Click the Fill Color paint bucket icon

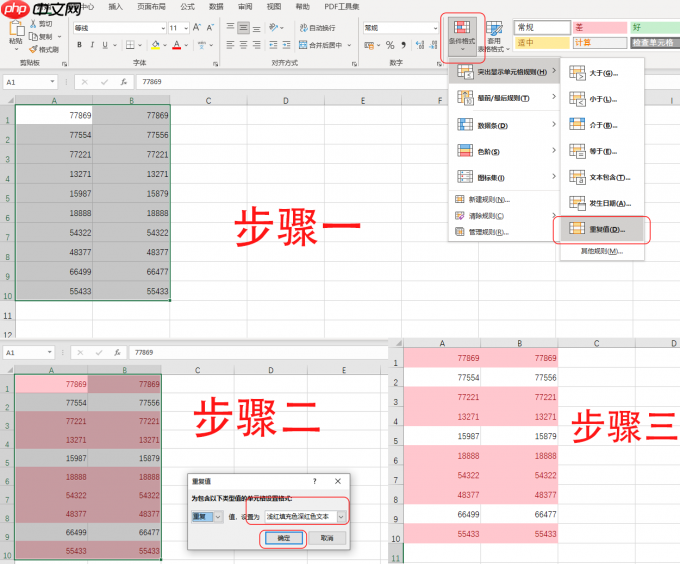156,45
